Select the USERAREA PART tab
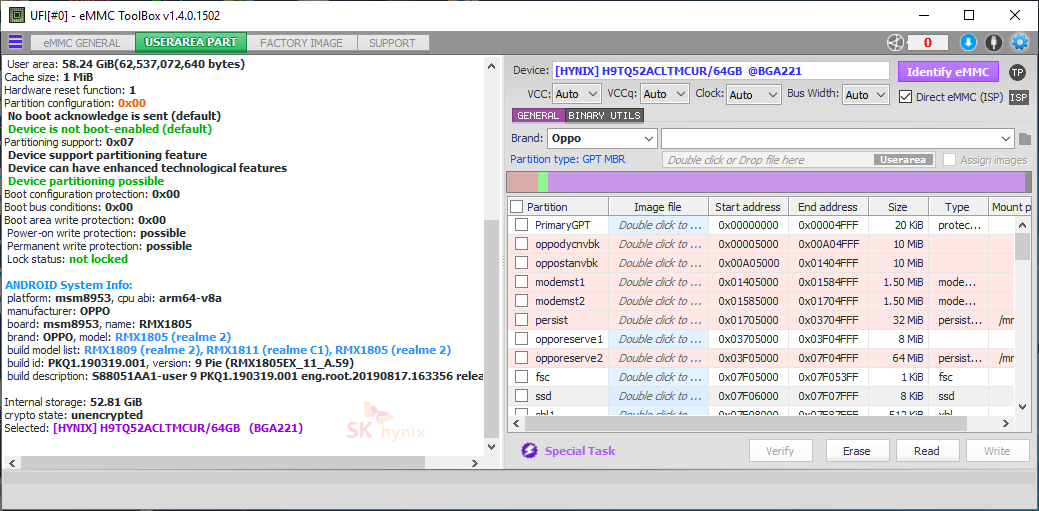This screenshot has width=1039, height=511. 191,42
